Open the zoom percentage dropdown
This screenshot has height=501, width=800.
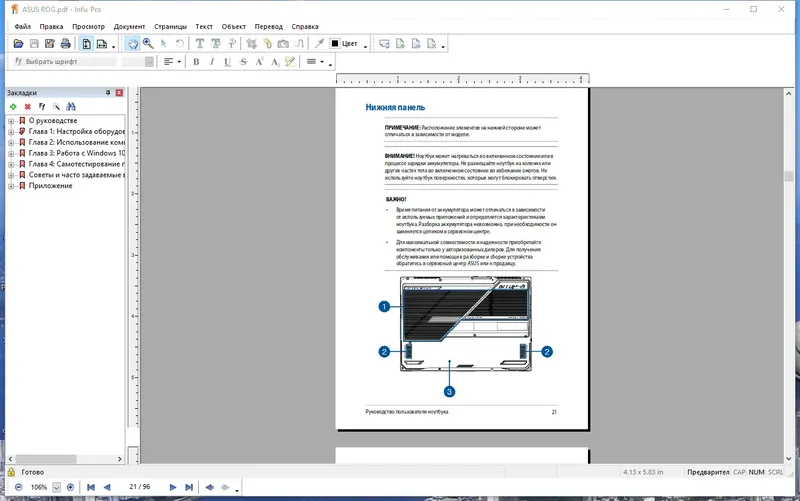(56, 487)
